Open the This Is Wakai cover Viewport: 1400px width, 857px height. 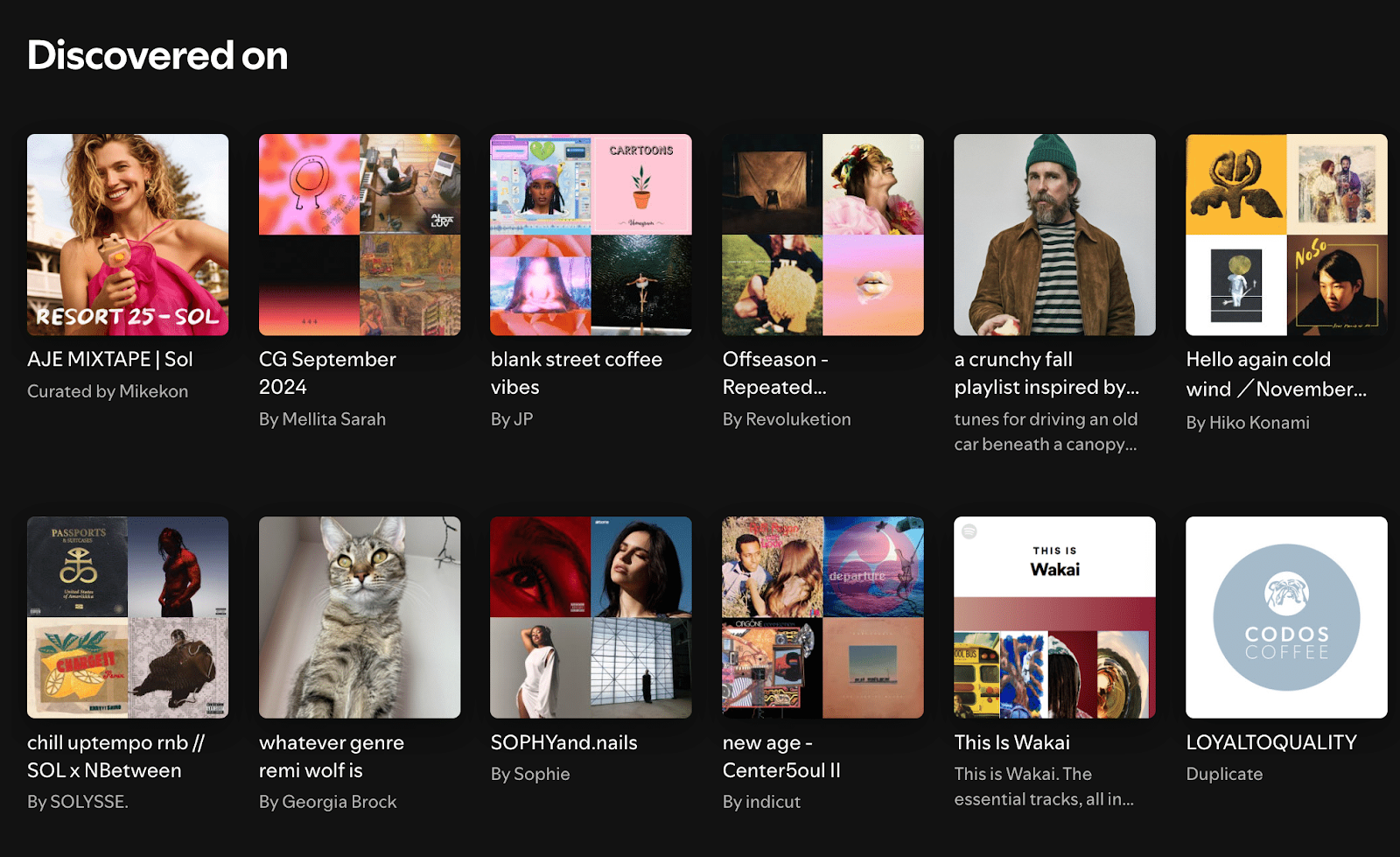1054,617
